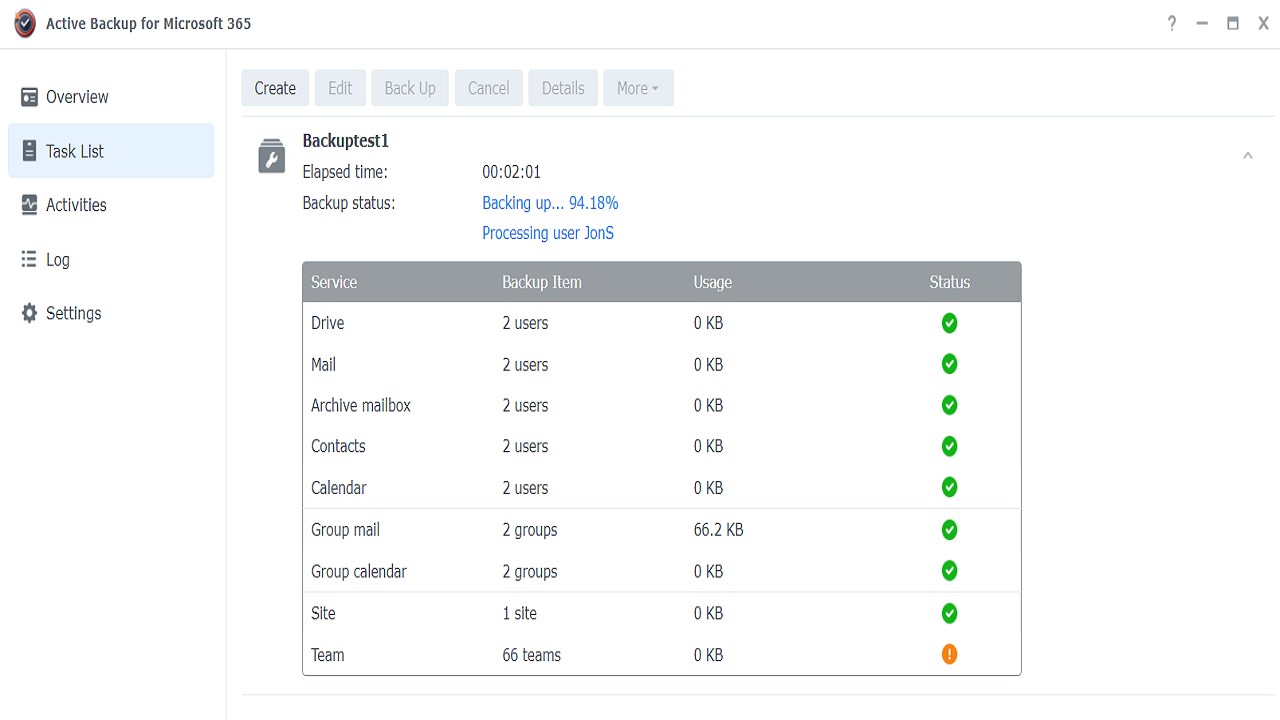1280x720 pixels.
Task: Click 2 groups in Group mail row
Action: [x=529, y=530]
